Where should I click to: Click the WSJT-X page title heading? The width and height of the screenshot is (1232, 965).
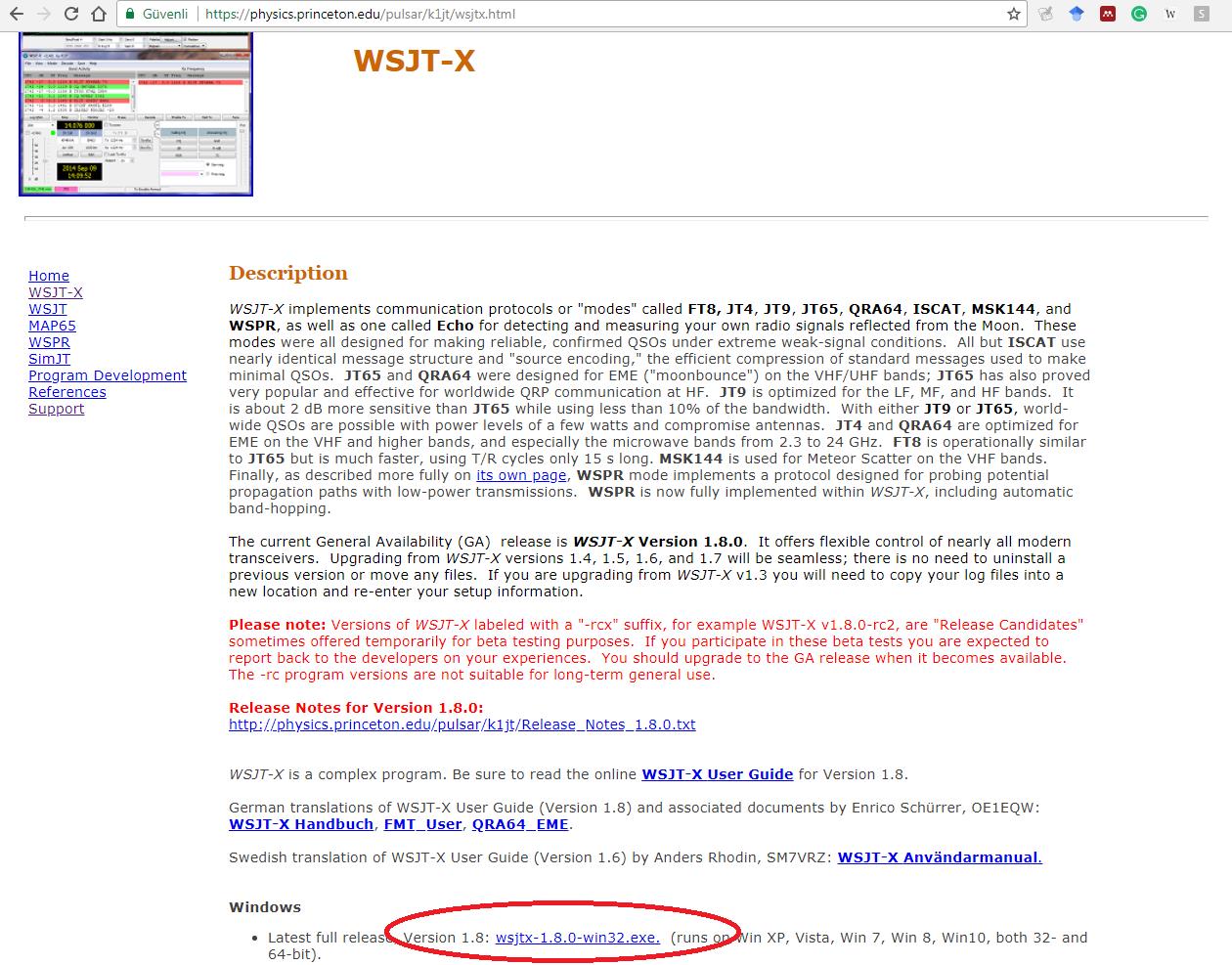(415, 61)
